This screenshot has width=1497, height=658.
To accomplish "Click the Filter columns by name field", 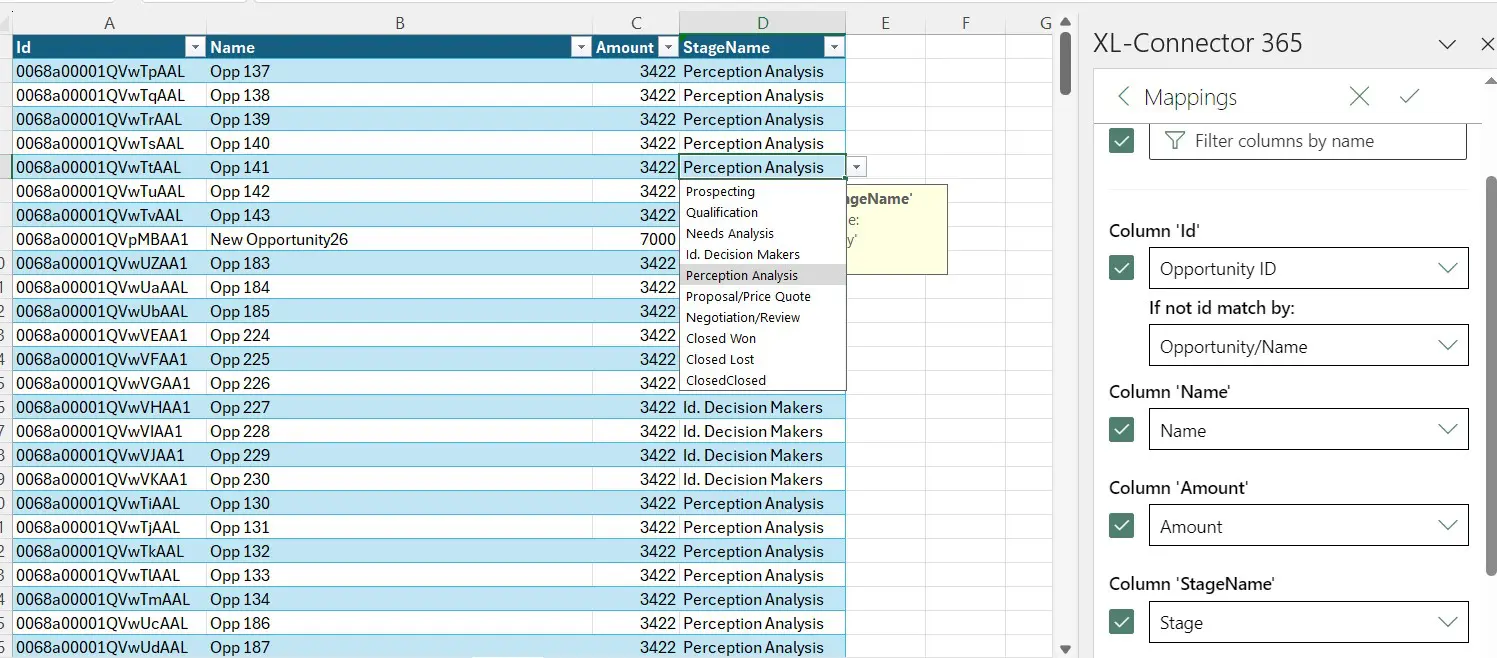I will point(1308,141).
